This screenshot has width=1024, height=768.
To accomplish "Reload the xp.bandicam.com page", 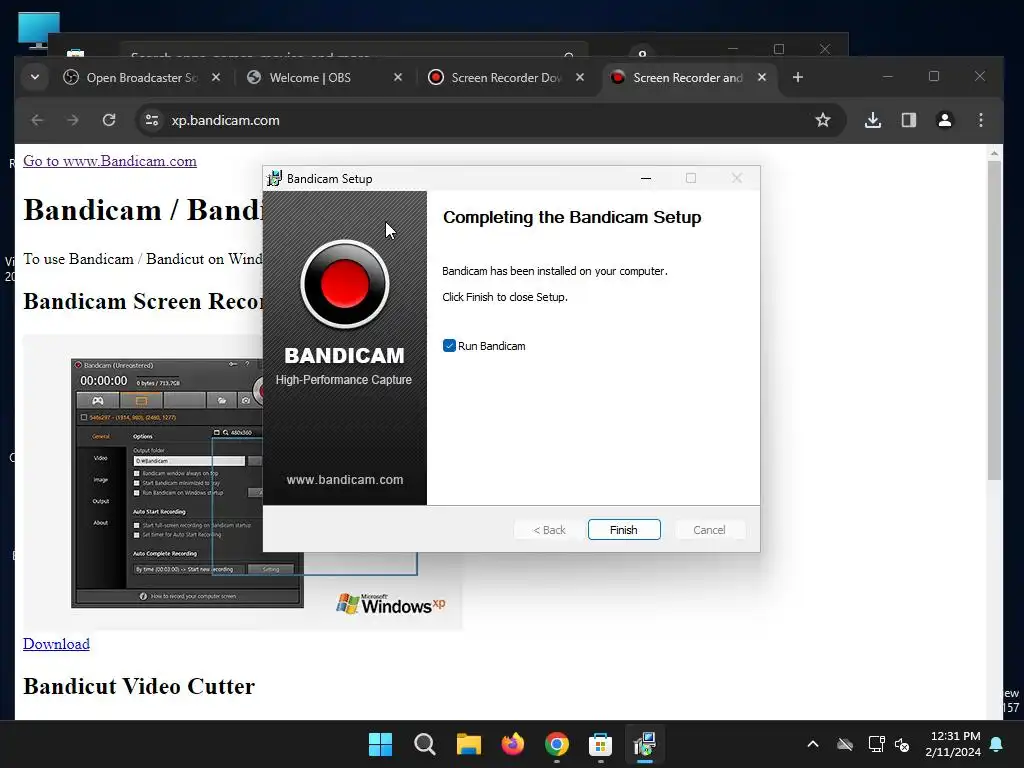I will coord(109,120).
